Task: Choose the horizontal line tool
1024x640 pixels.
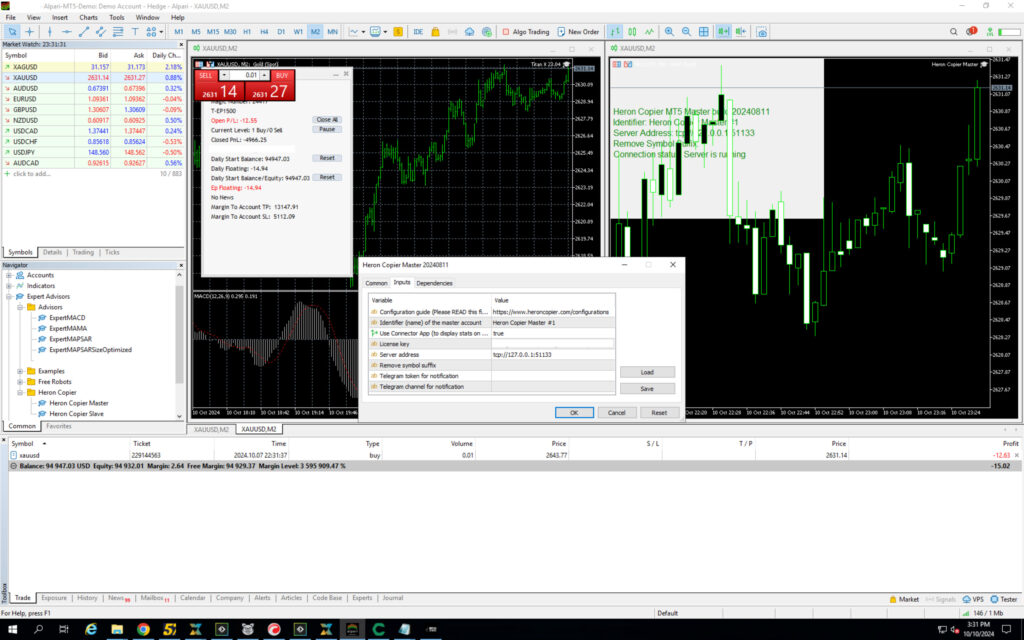Action: pos(67,31)
